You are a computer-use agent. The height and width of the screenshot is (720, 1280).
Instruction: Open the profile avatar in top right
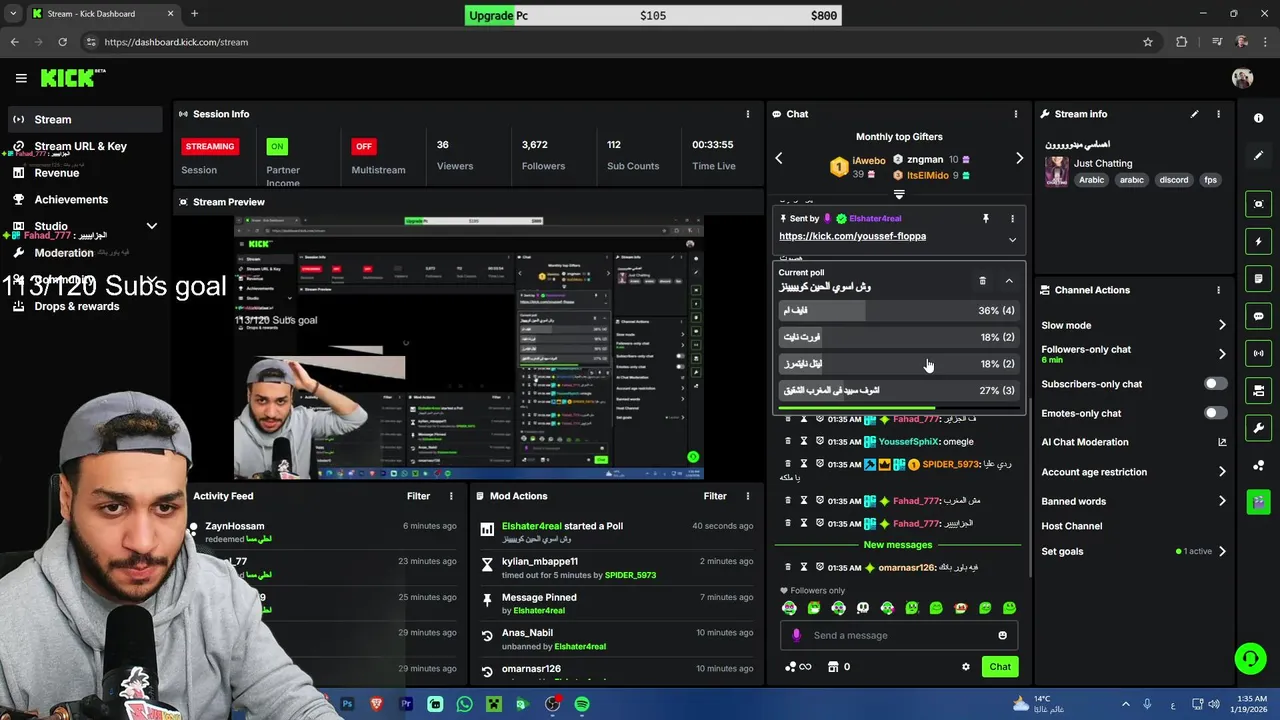[x=1243, y=78]
